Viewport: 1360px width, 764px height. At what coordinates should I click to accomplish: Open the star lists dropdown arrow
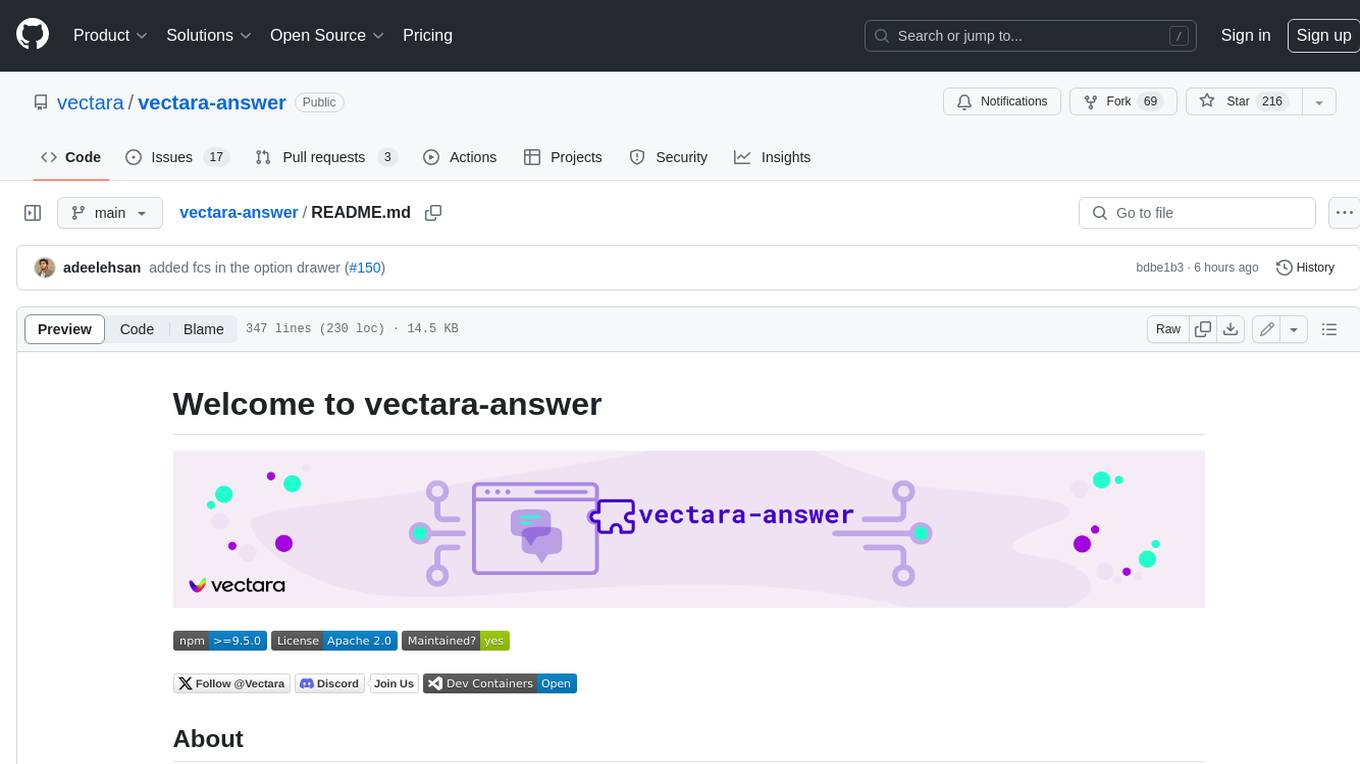coord(1319,102)
